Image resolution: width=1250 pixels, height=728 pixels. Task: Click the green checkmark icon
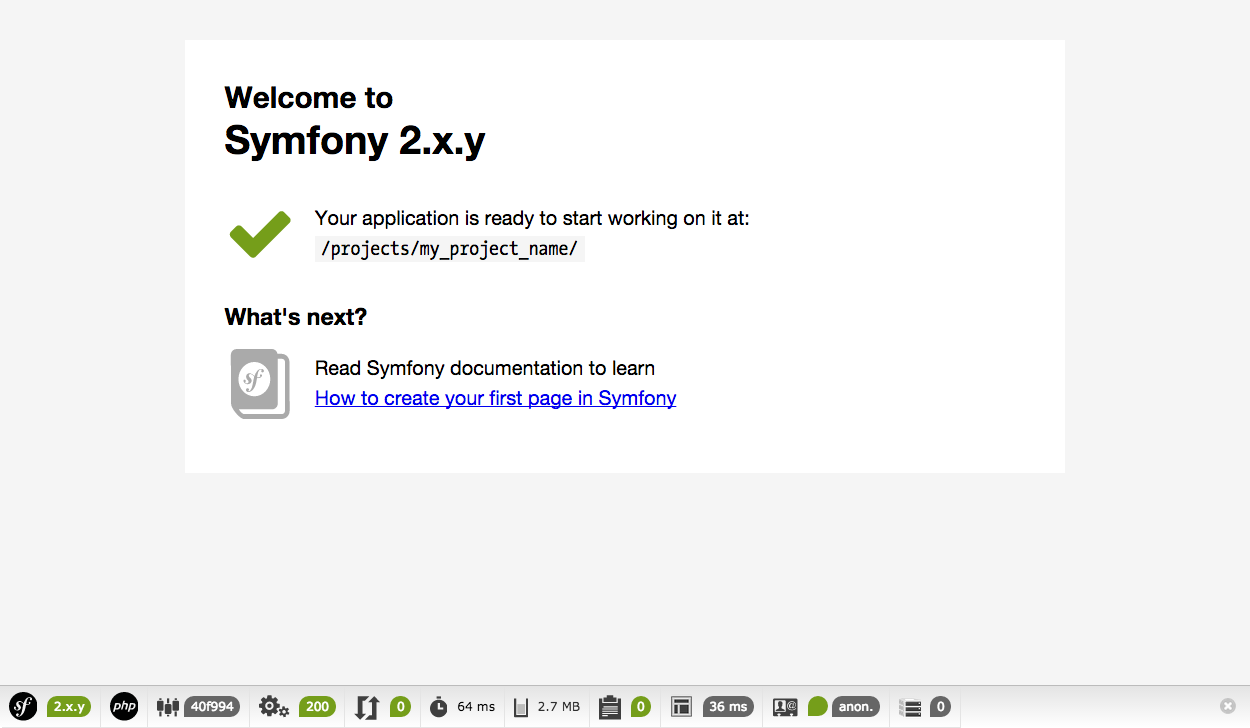260,234
